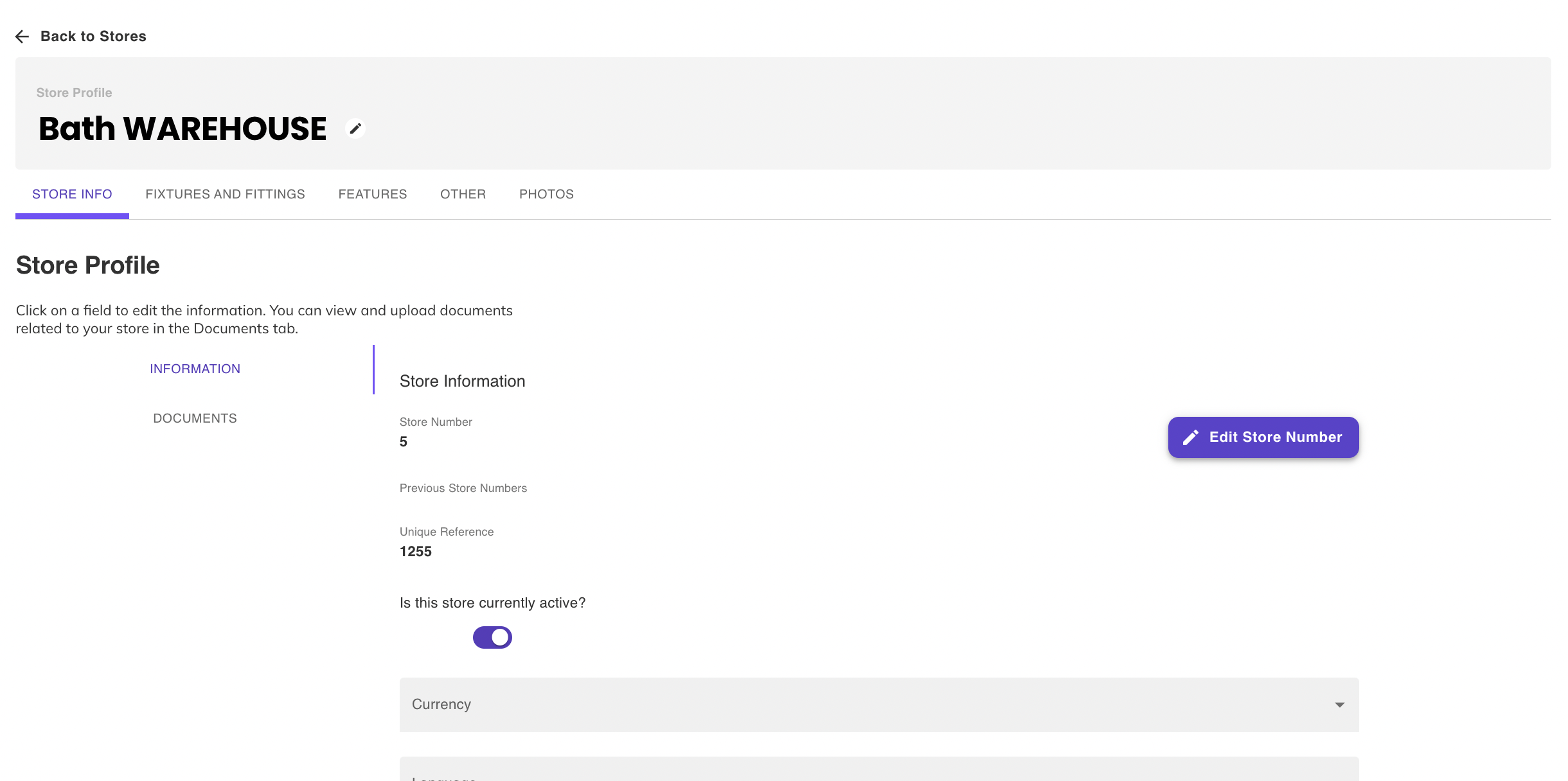This screenshot has height=781, width=1568.
Task: Click the Store Number value 5
Action: pos(404,442)
